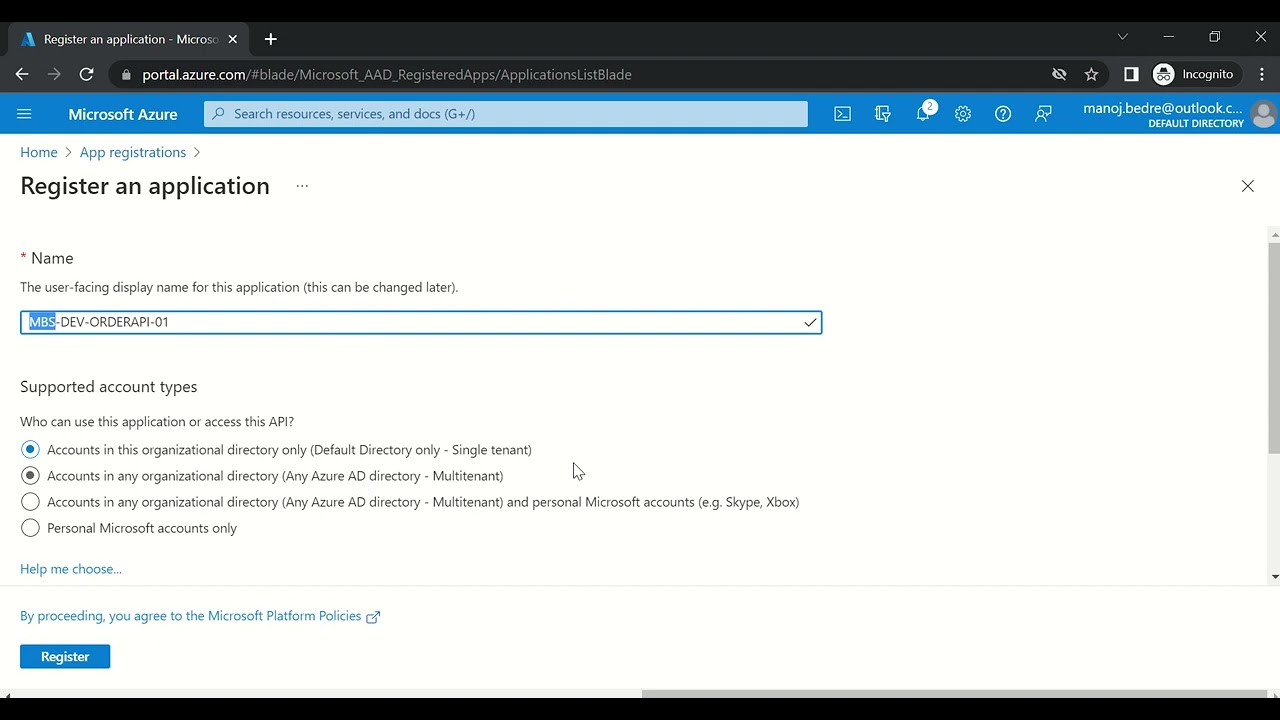Click the Supported account types heading

tap(109, 387)
